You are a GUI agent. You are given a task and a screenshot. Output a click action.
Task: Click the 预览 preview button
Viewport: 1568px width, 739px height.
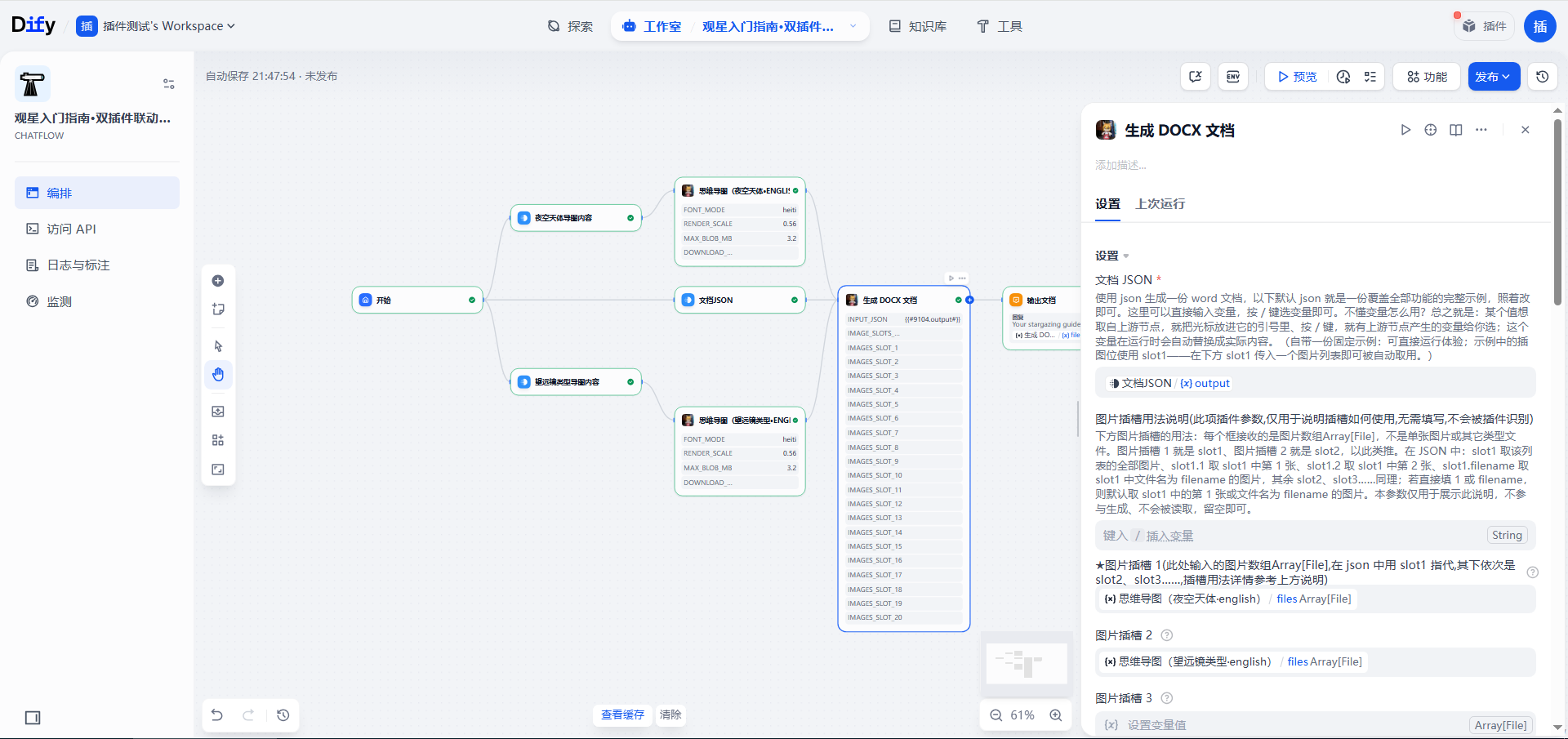pyautogui.click(x=1297, y=77)
